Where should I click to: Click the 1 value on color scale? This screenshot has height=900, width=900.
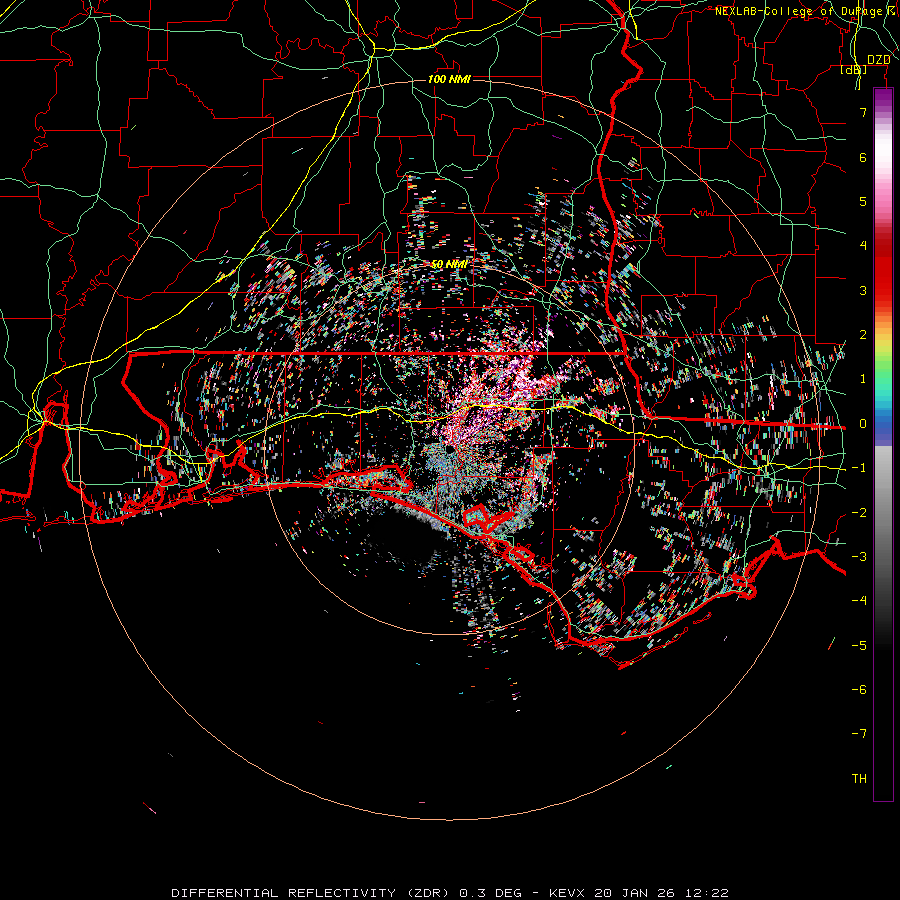click(863, 379)
